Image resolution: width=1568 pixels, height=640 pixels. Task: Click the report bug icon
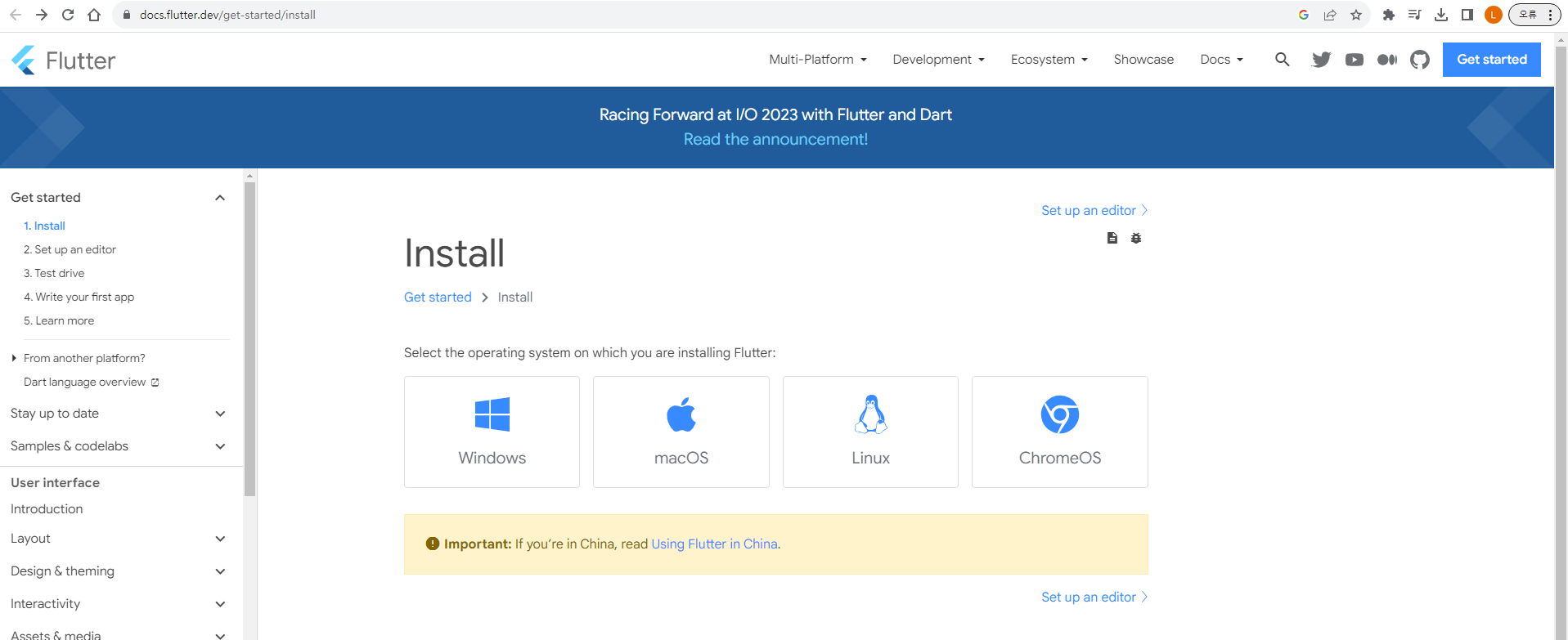pos(1136,238)
